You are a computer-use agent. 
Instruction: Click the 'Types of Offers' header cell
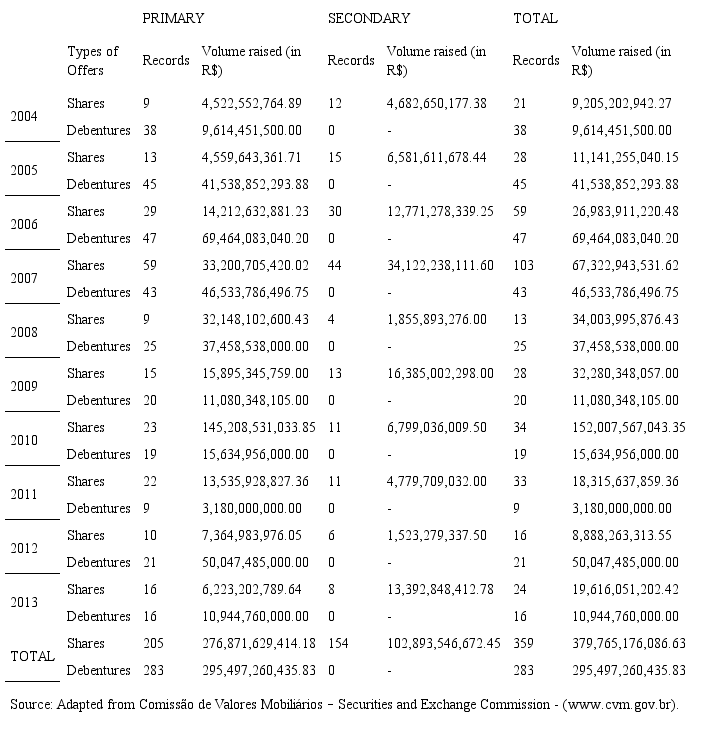93,60
